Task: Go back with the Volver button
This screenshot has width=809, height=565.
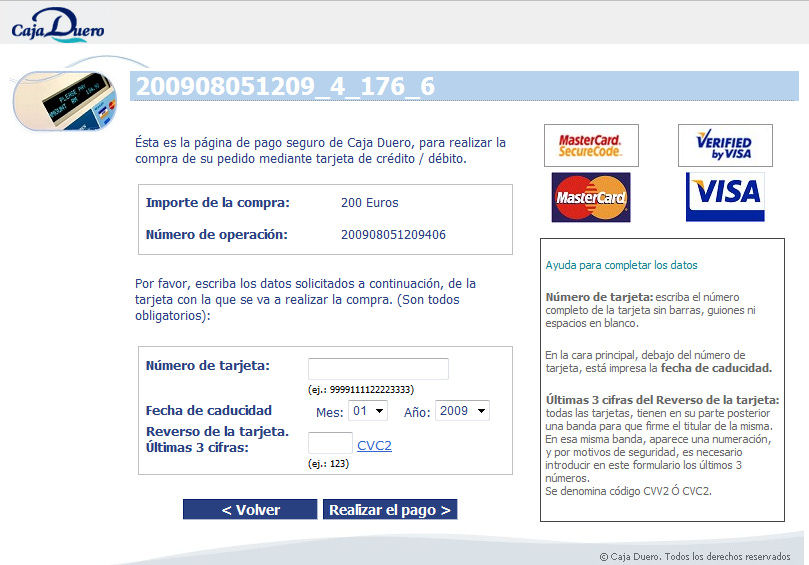Action: (x=250, y=509)
